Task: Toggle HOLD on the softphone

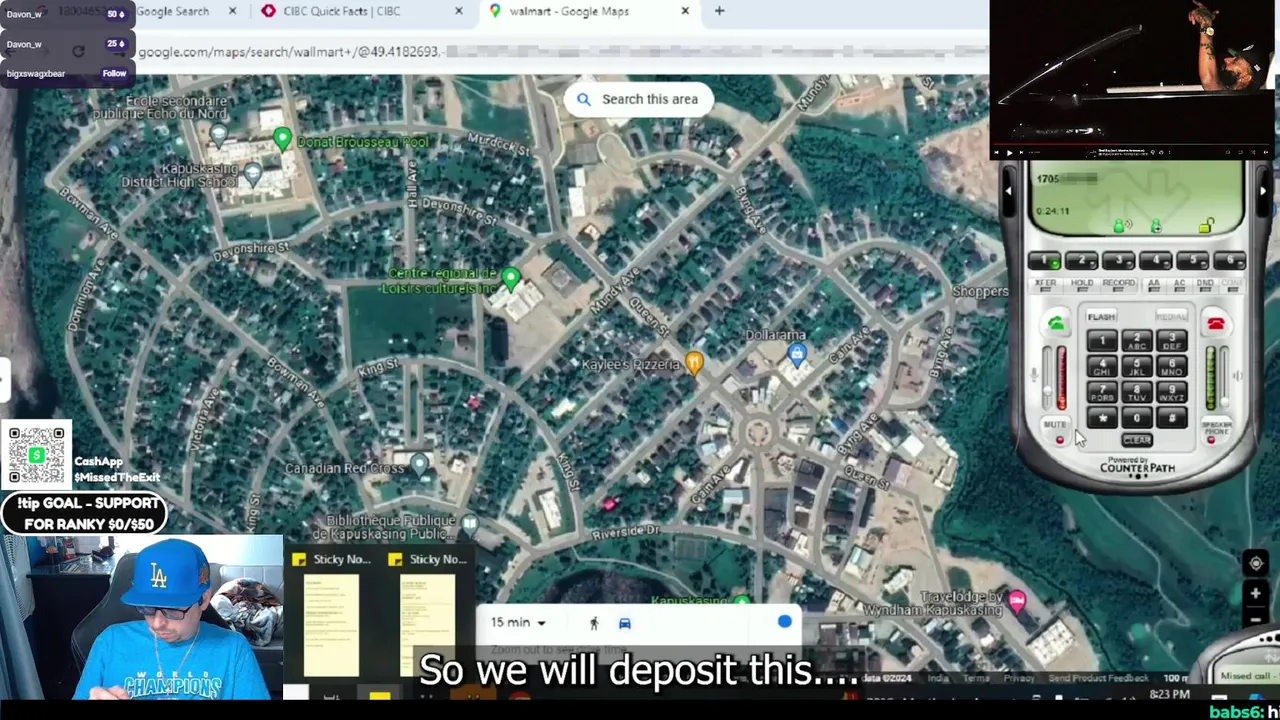Action: coord(1082,286)
